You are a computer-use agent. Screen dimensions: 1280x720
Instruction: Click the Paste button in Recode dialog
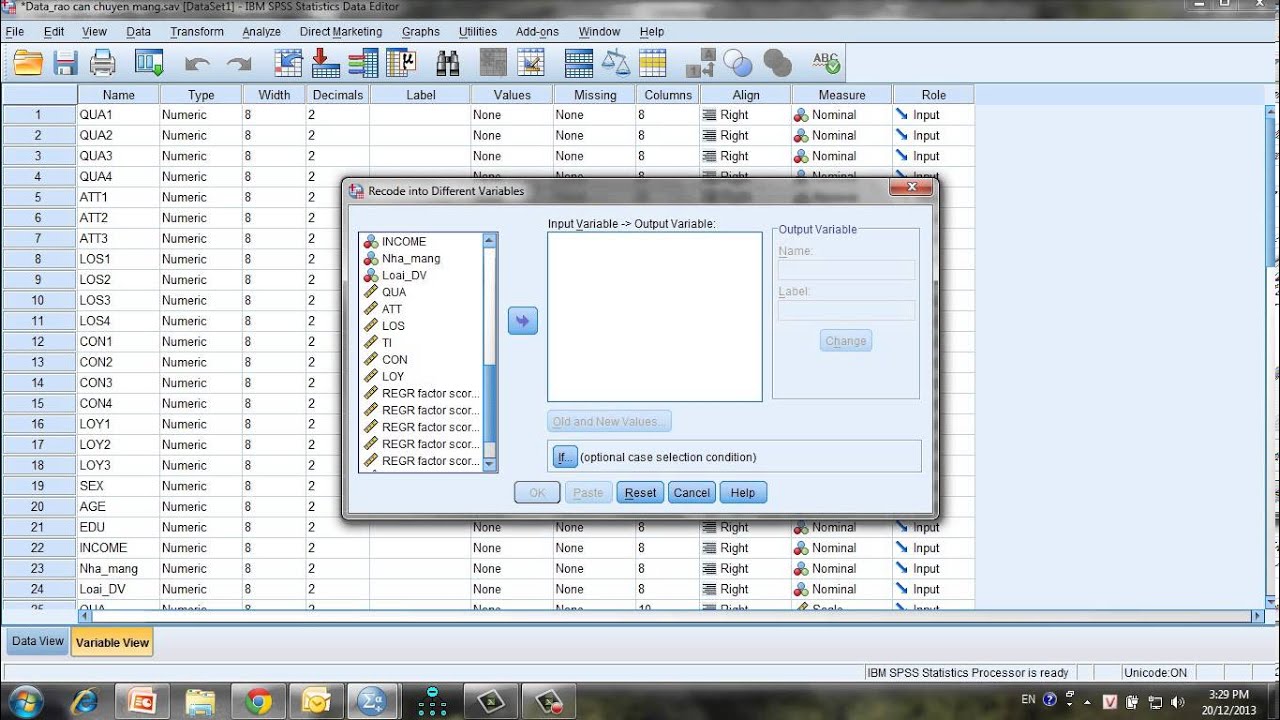click(x=588, y=492)
